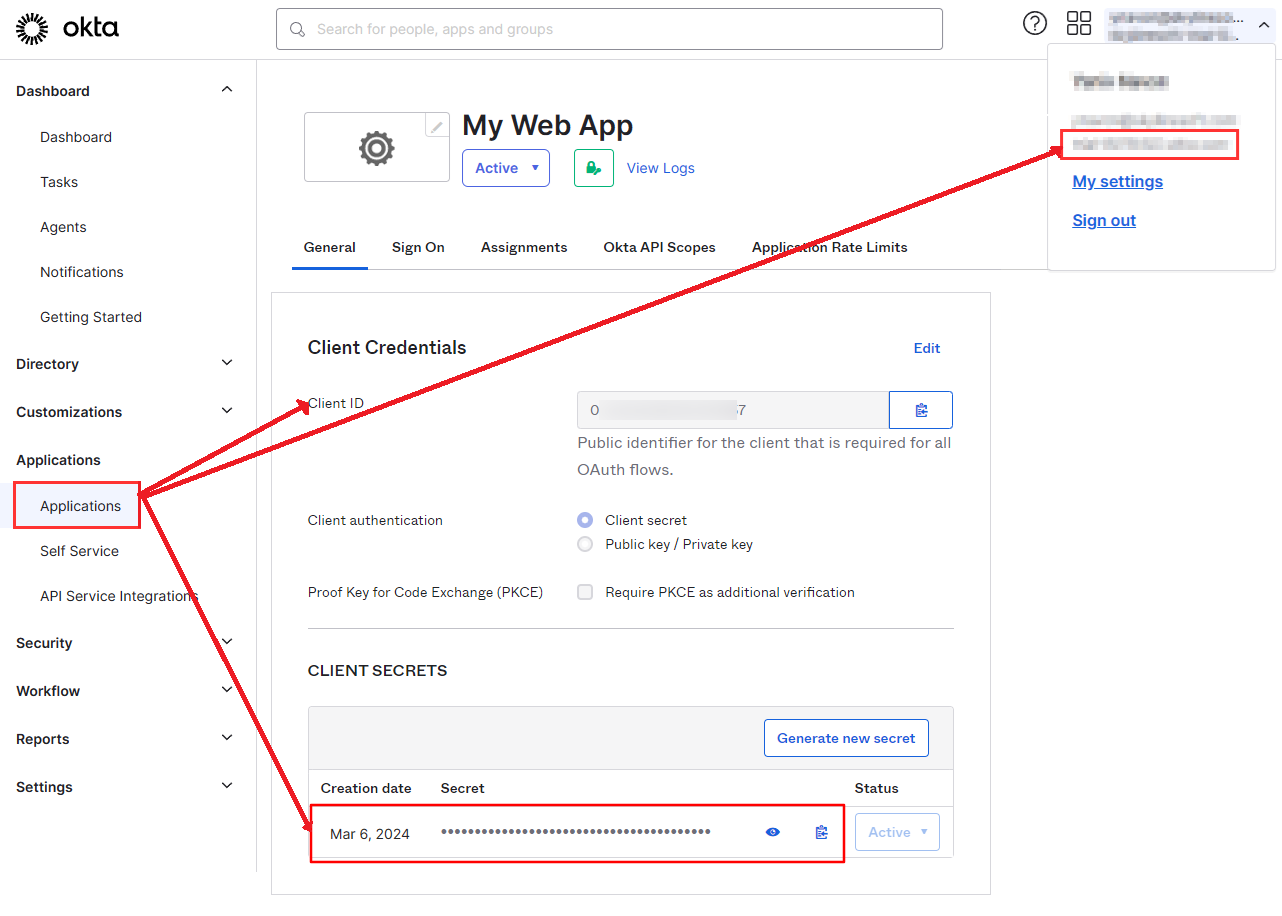Screen dimensions: 1282x916
Task: Toggle Require PKCE as additional verification
Action: click(585, 592)
